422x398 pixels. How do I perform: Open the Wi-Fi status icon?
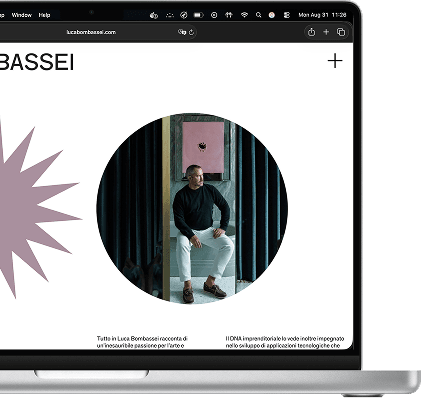pyautogui.click(x=244, y=15)
